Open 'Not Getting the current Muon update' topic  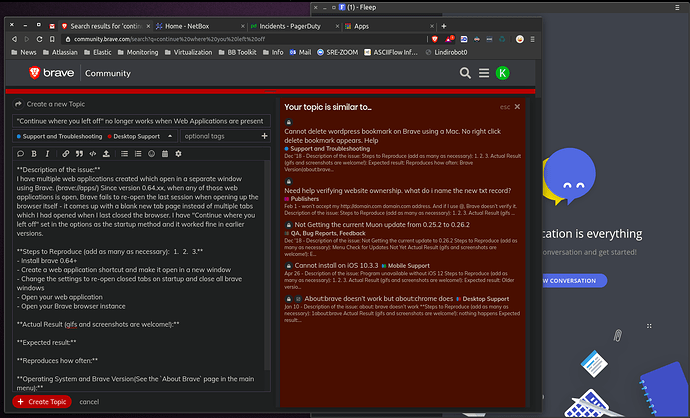(x=382, y=225)
